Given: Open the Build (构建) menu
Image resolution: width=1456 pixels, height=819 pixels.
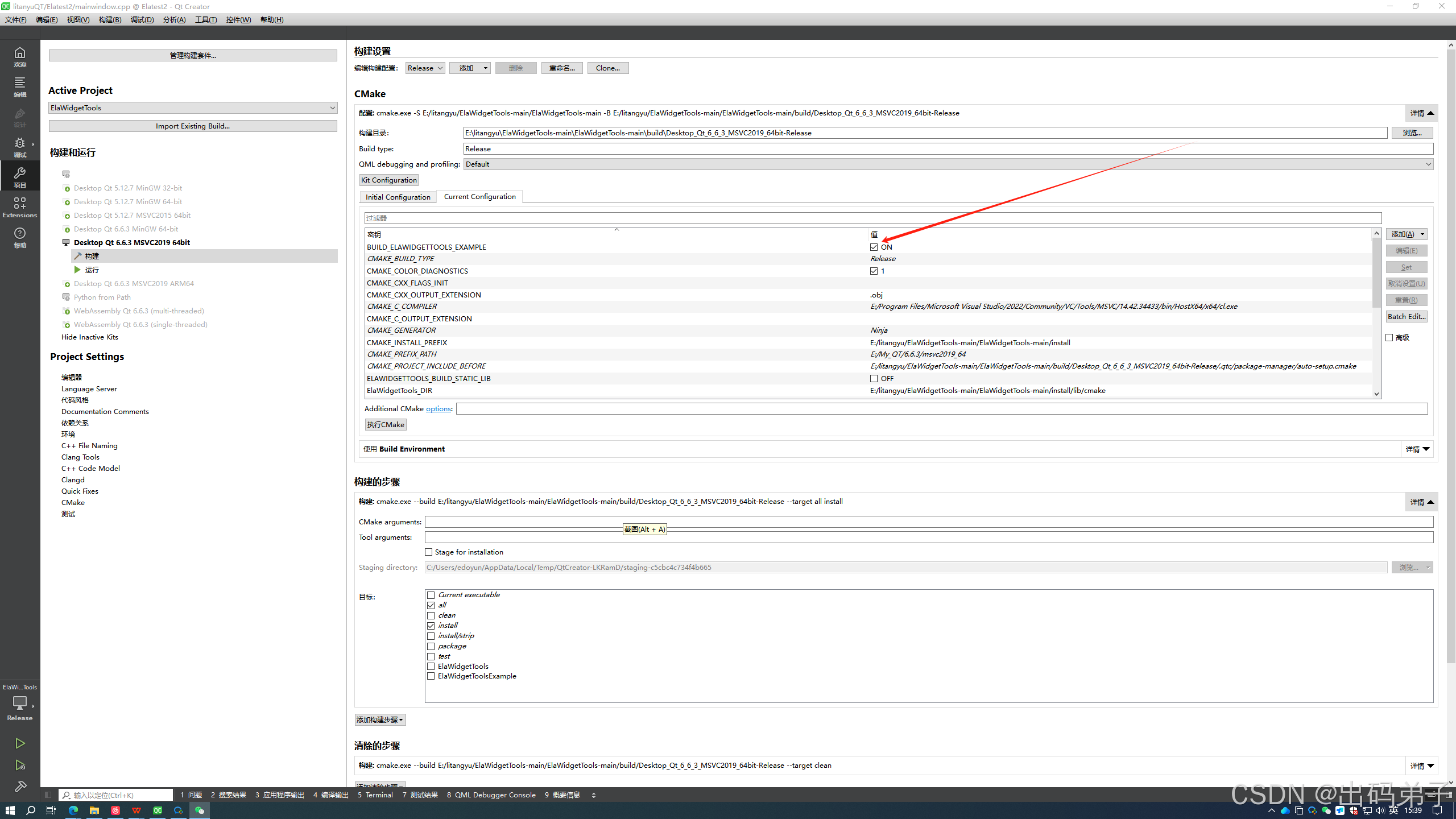Looking at the screenshot, I should coord(110,19).
